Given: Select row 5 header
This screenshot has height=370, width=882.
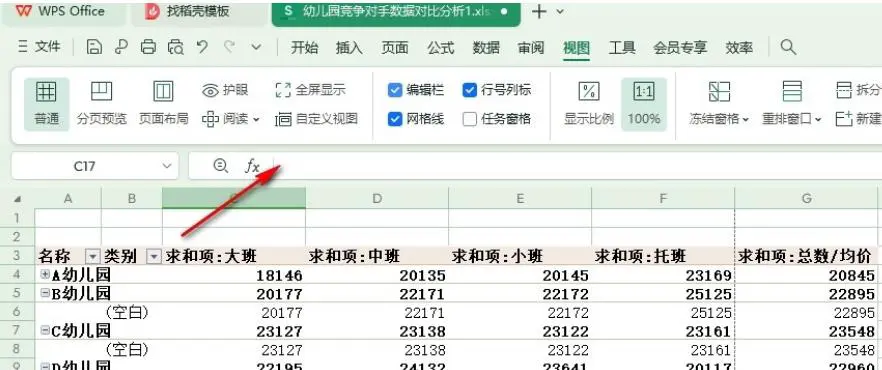Looking at the screenshot, I should pos(17,293).
